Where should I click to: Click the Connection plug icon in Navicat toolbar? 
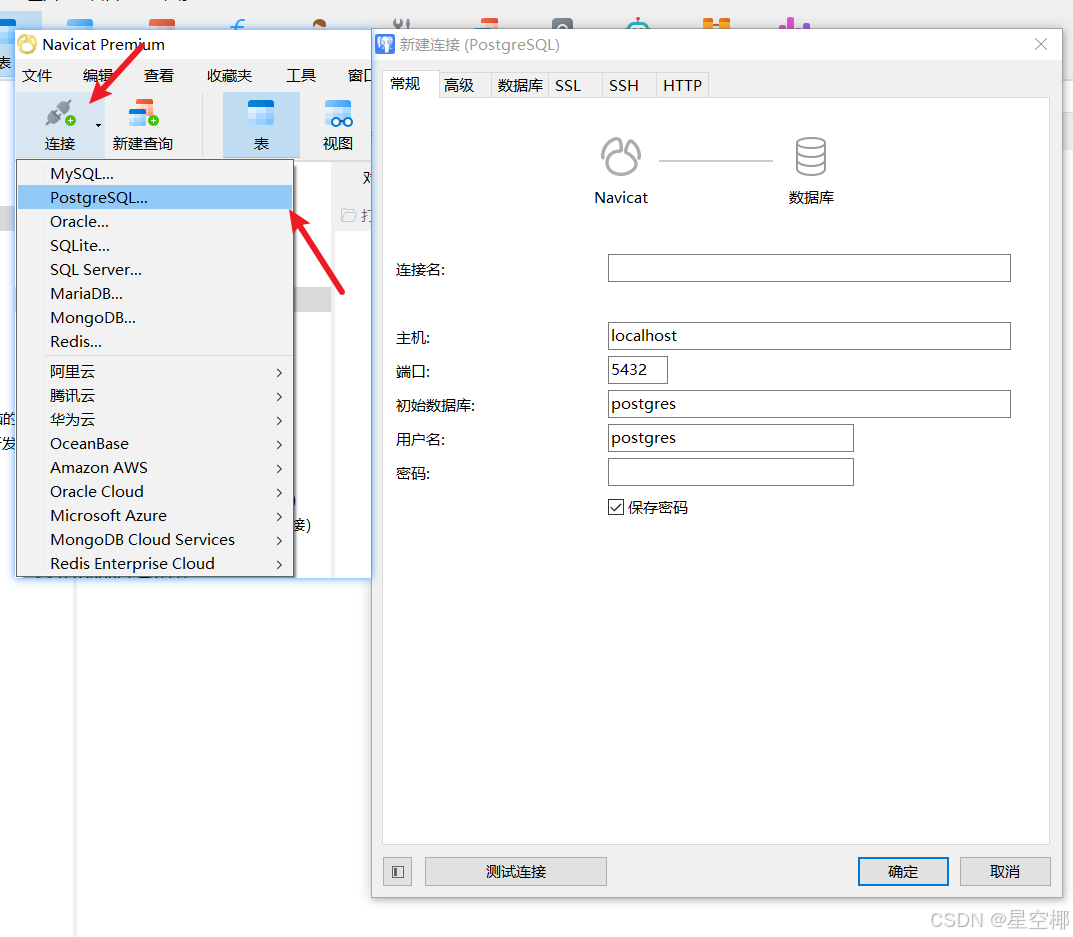(60, 114)
